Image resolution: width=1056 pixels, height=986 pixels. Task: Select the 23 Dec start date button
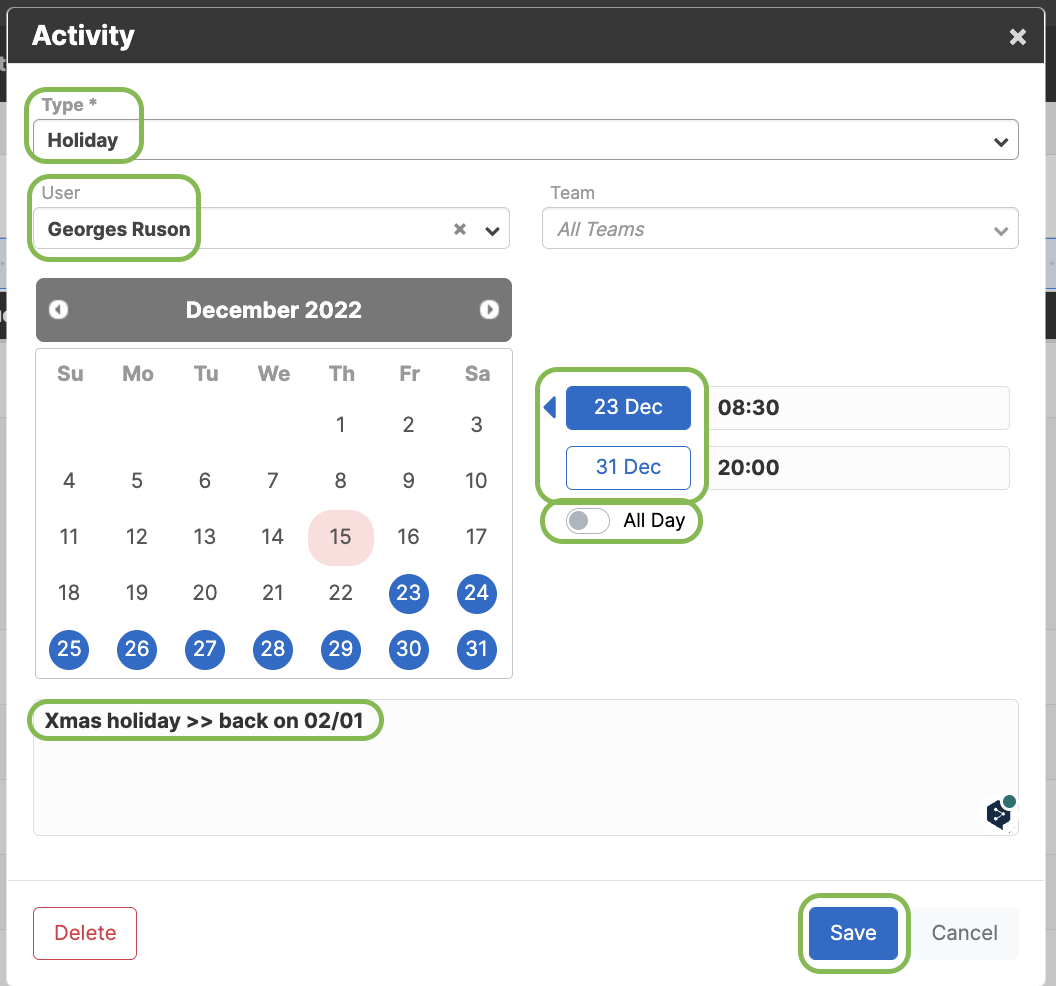628,407
